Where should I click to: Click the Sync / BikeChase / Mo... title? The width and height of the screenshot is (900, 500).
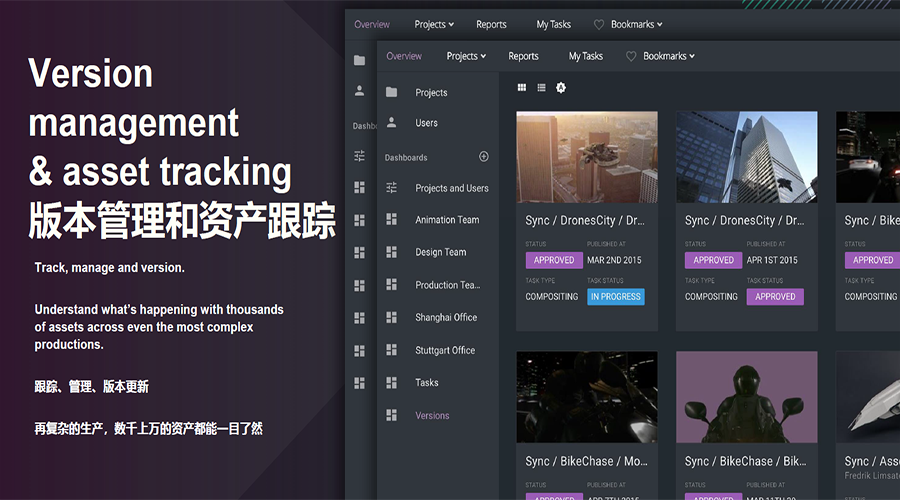[586, 461]
